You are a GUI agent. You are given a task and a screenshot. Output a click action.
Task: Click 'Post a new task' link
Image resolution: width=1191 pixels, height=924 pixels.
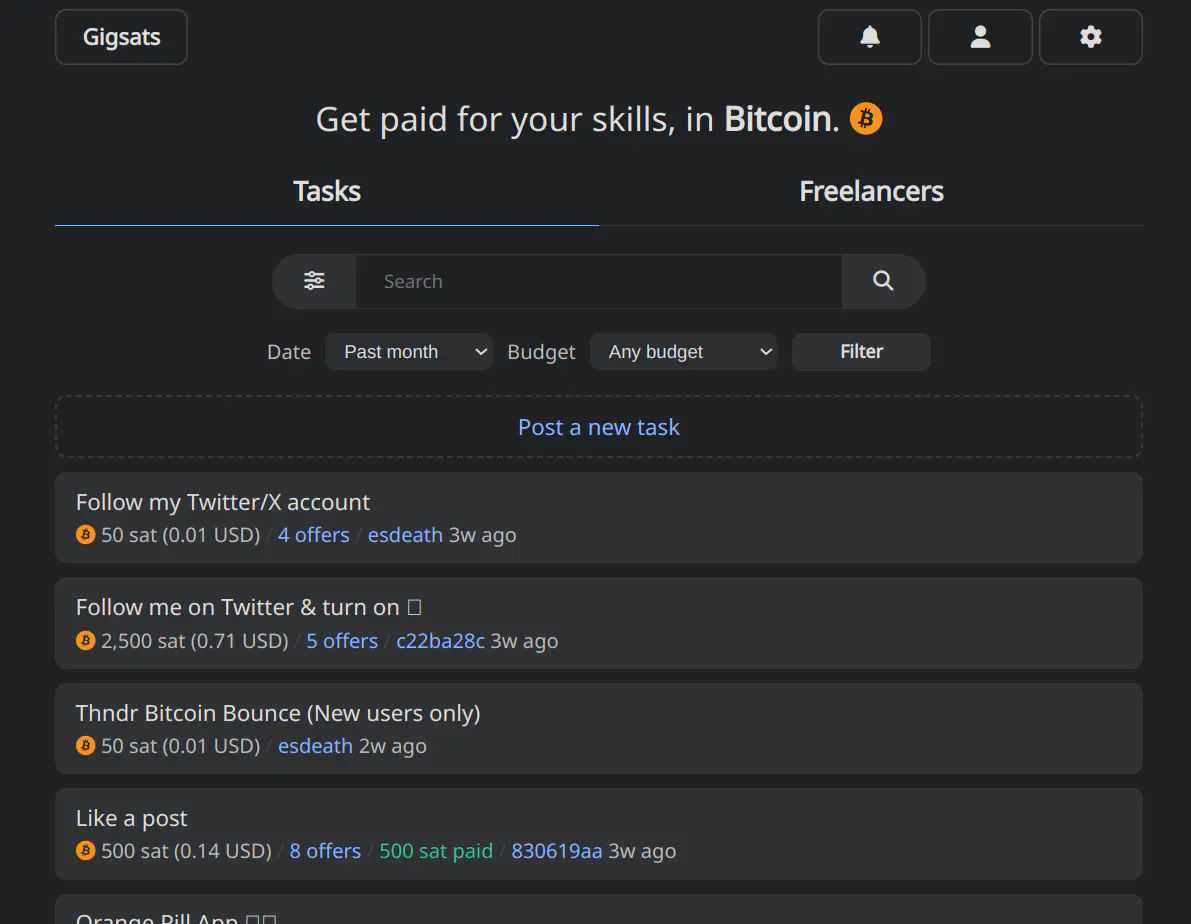[x=599, y=427]
